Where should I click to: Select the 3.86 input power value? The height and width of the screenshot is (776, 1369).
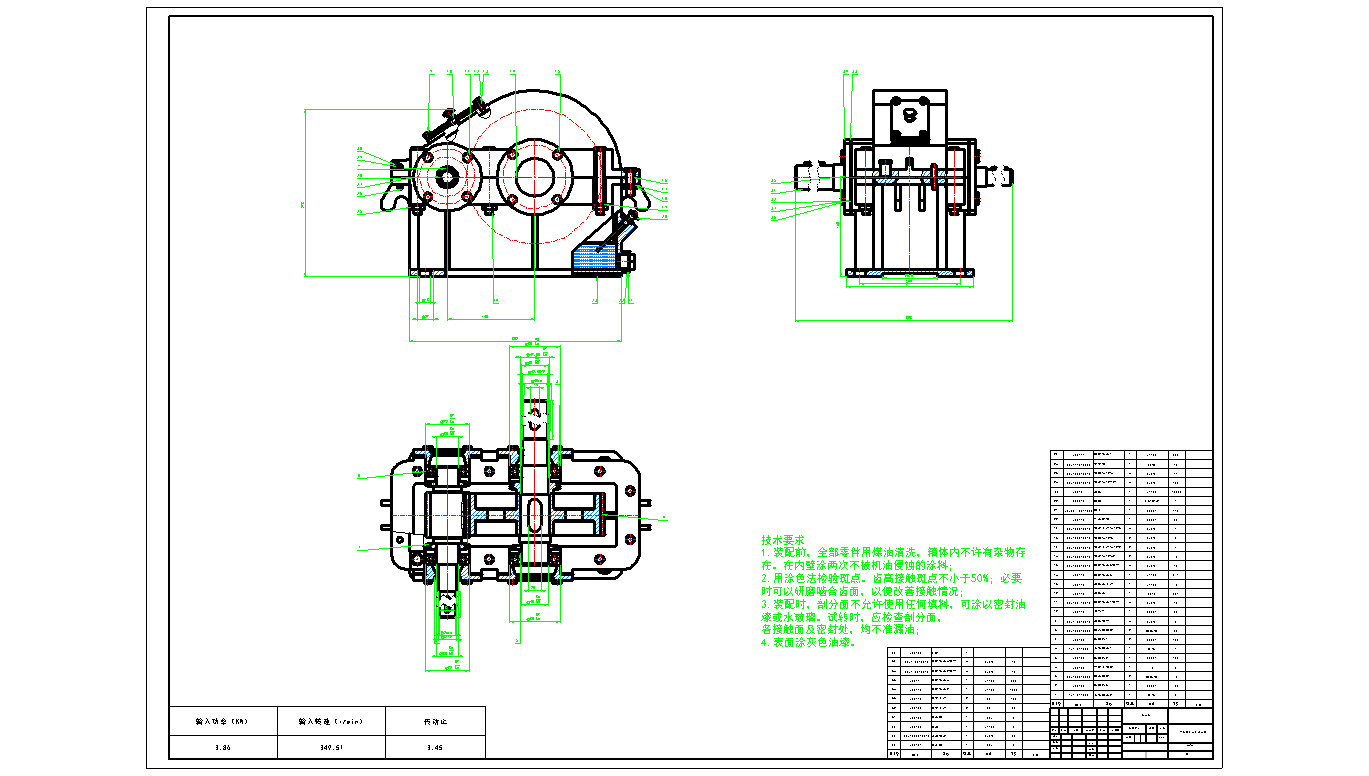221,747
